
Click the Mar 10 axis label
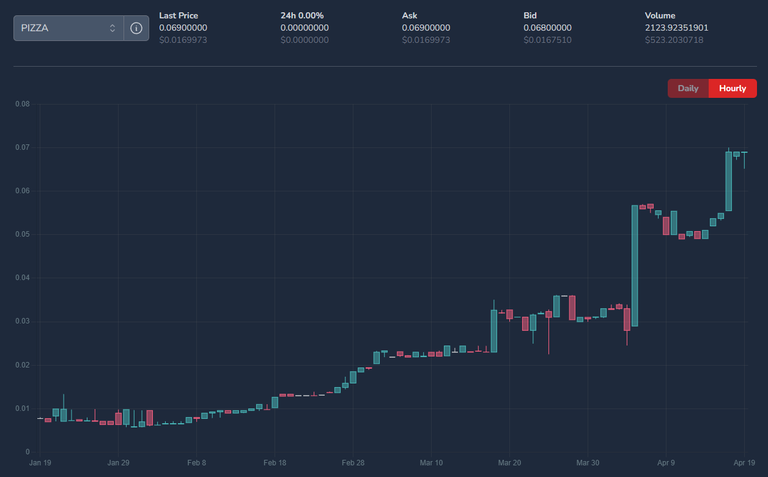431,463
